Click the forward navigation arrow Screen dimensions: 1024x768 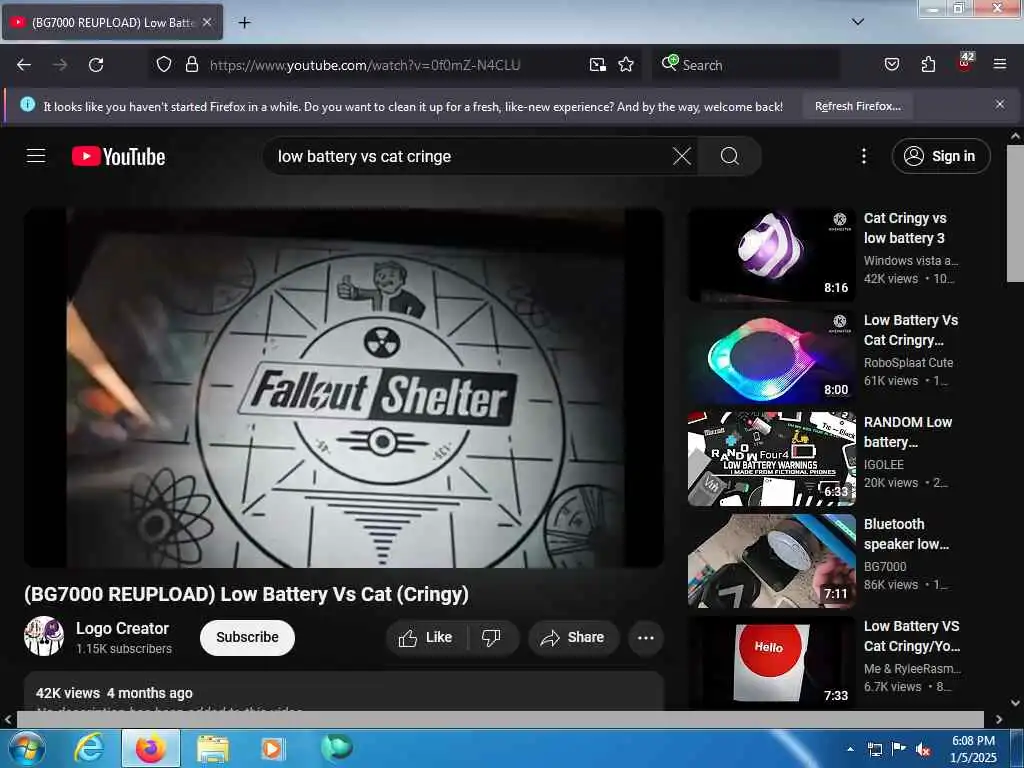click(60, 65)
